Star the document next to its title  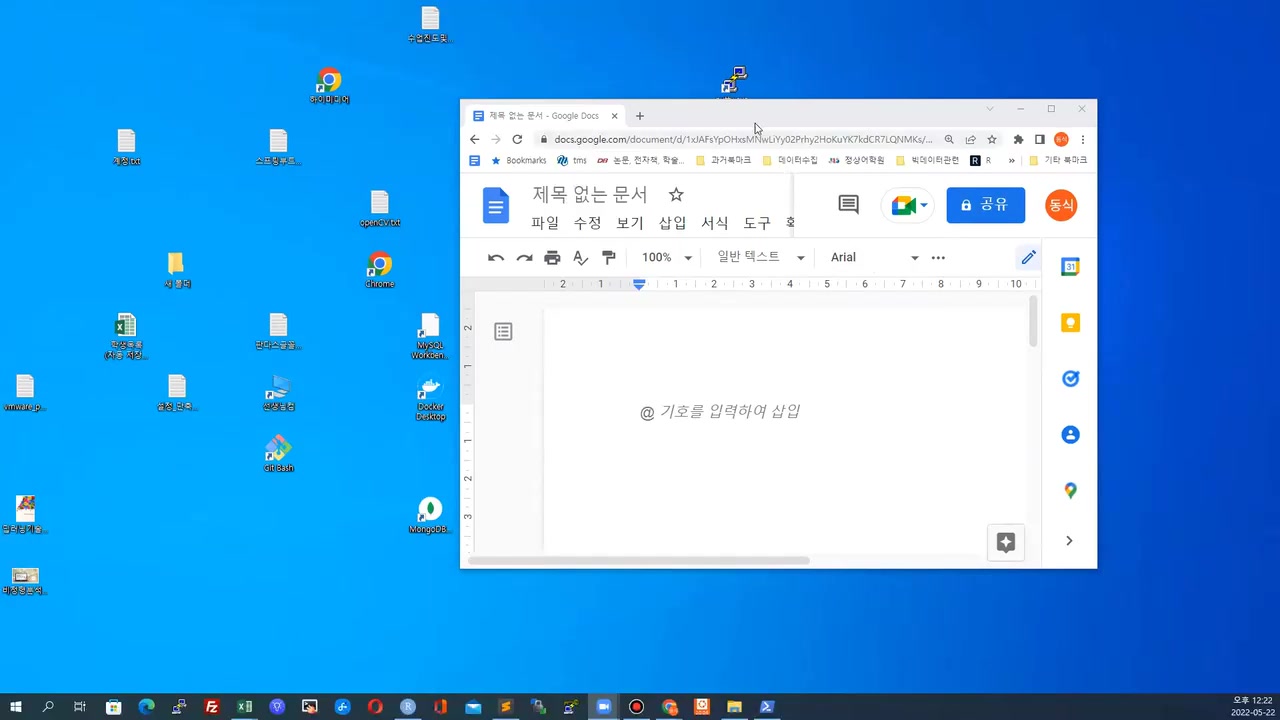[676, 194]
